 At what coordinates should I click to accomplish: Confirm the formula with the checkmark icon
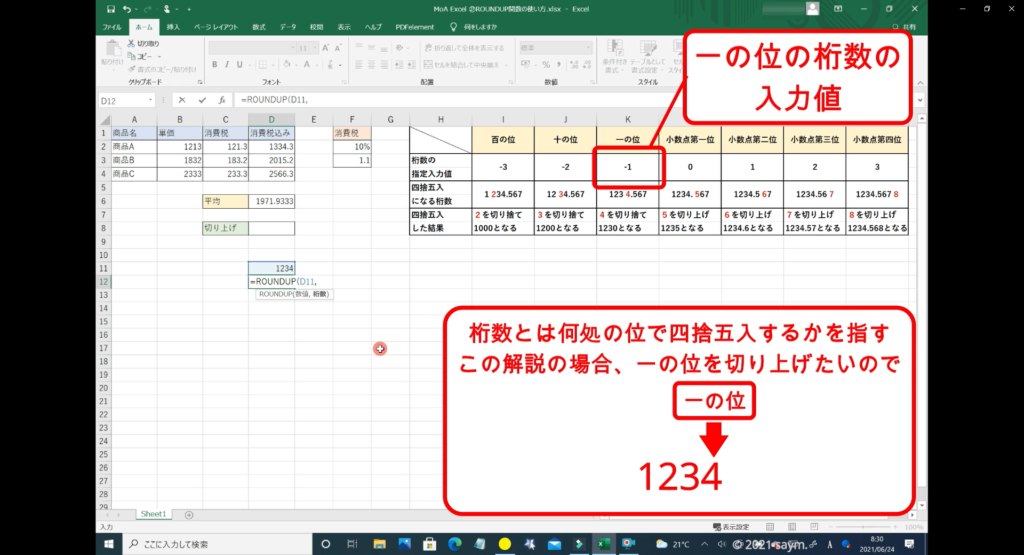202,100
